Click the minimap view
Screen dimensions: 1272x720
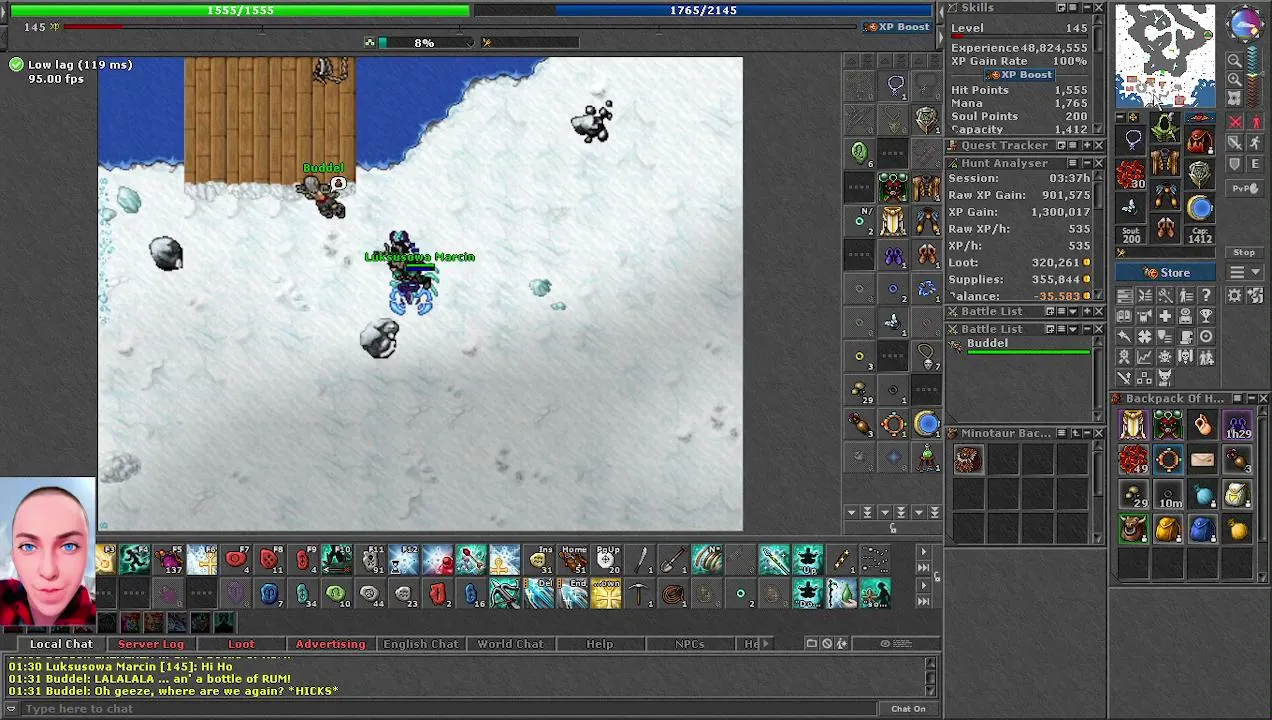[1166, 56]
